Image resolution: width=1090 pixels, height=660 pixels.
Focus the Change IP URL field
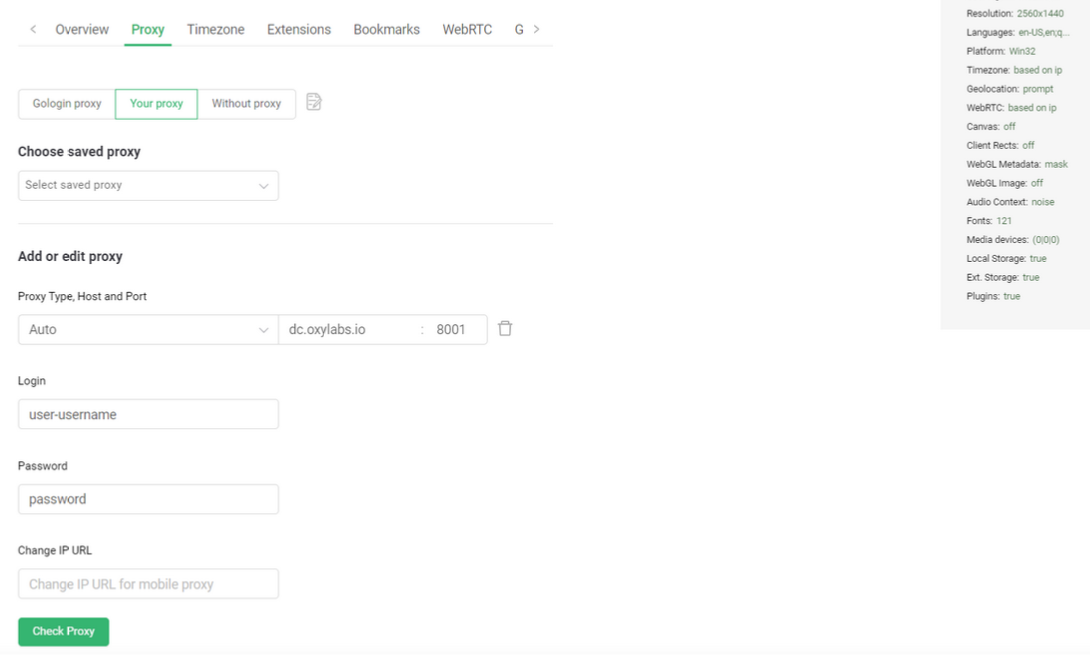[x=148, y=584]
